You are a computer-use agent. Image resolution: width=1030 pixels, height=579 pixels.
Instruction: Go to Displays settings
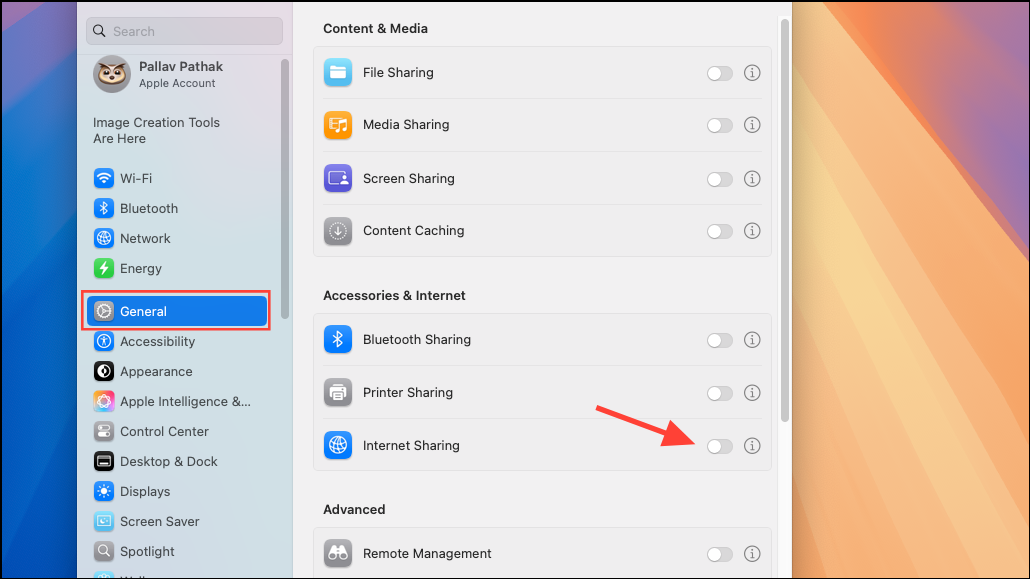coord(132,492)
